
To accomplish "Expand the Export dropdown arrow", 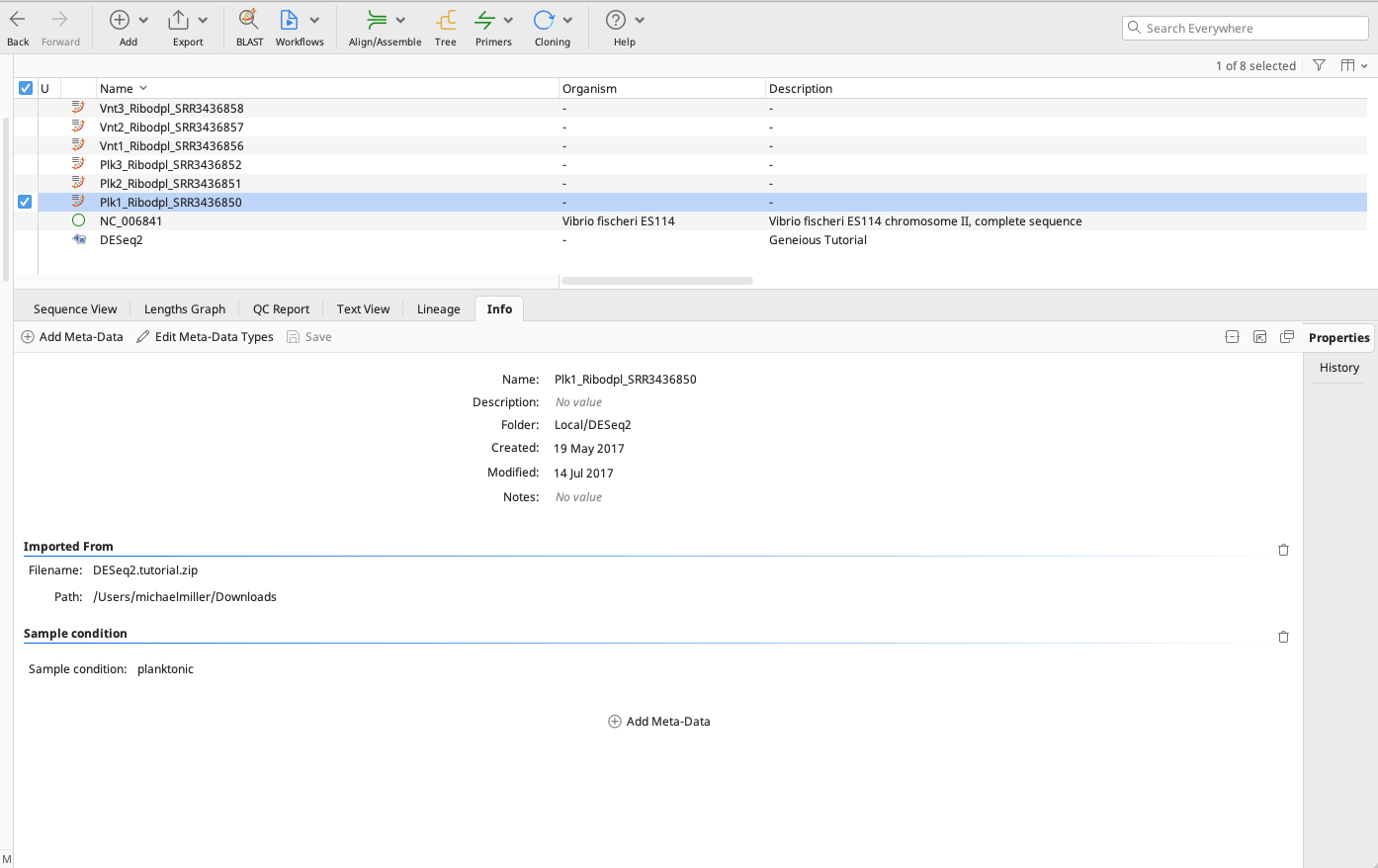I will (203, 20).
